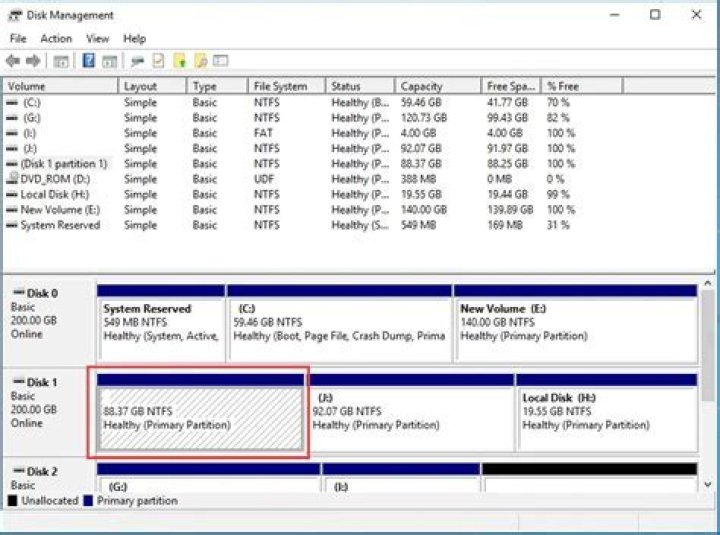Select the (C:) partition block on Disk 0
The width and height of the screenshot is (720, 535).
click(x=338, y=323)
